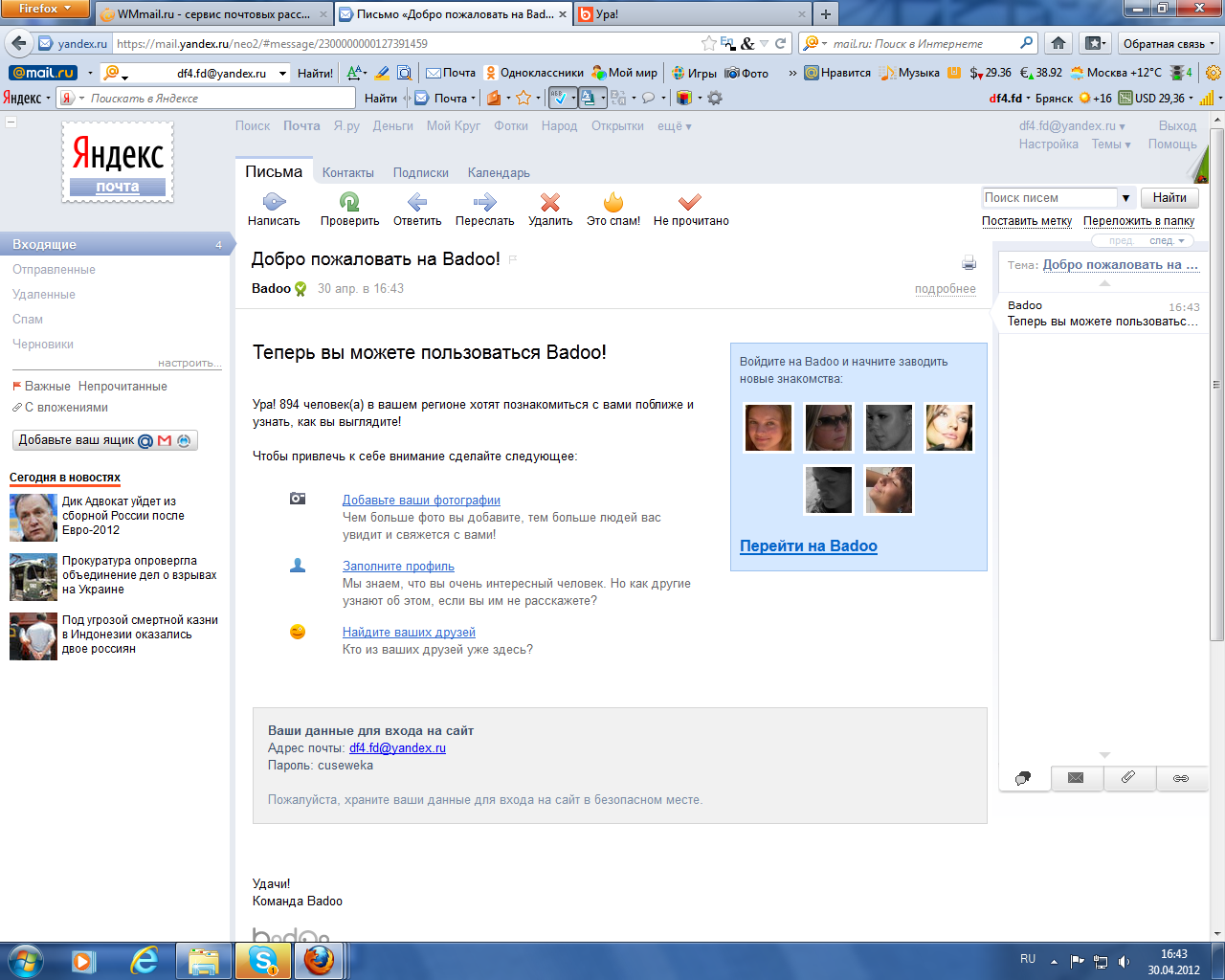The height and width of the screenshot is (980, 1225).
Task: Open the Firefox menu dropdown
Action: (45, 9)
